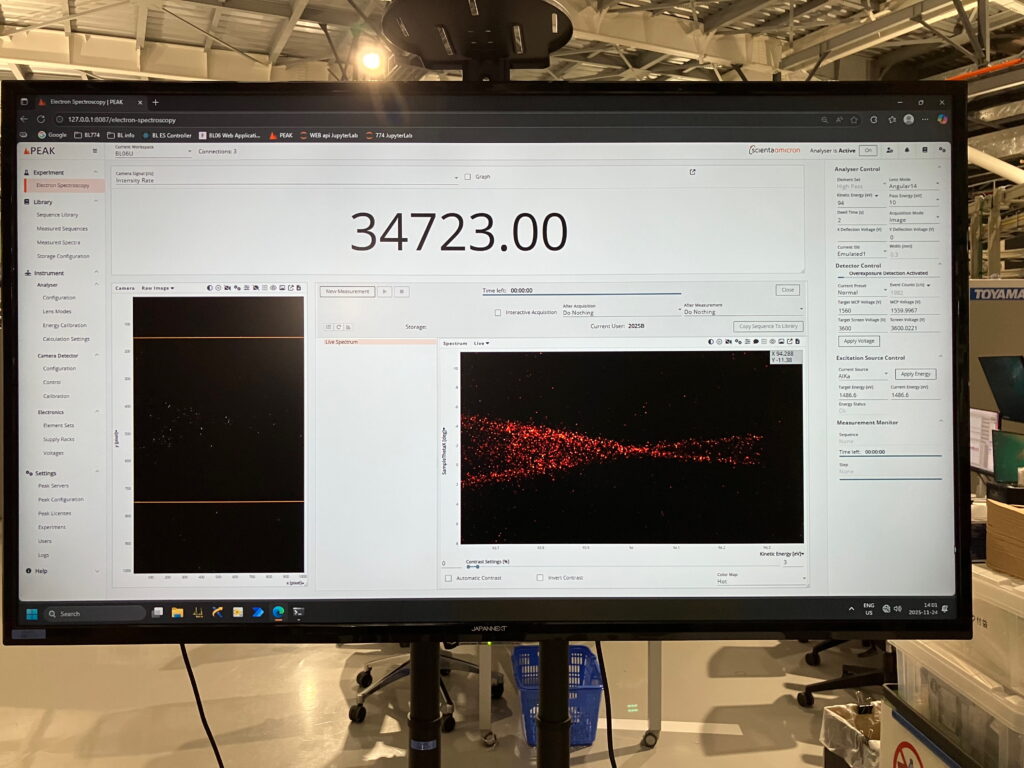The width and height of the screenshot is (1024, 768).
Task: Select Energy Calibration in the sidebar
Action: pos(65,325)
